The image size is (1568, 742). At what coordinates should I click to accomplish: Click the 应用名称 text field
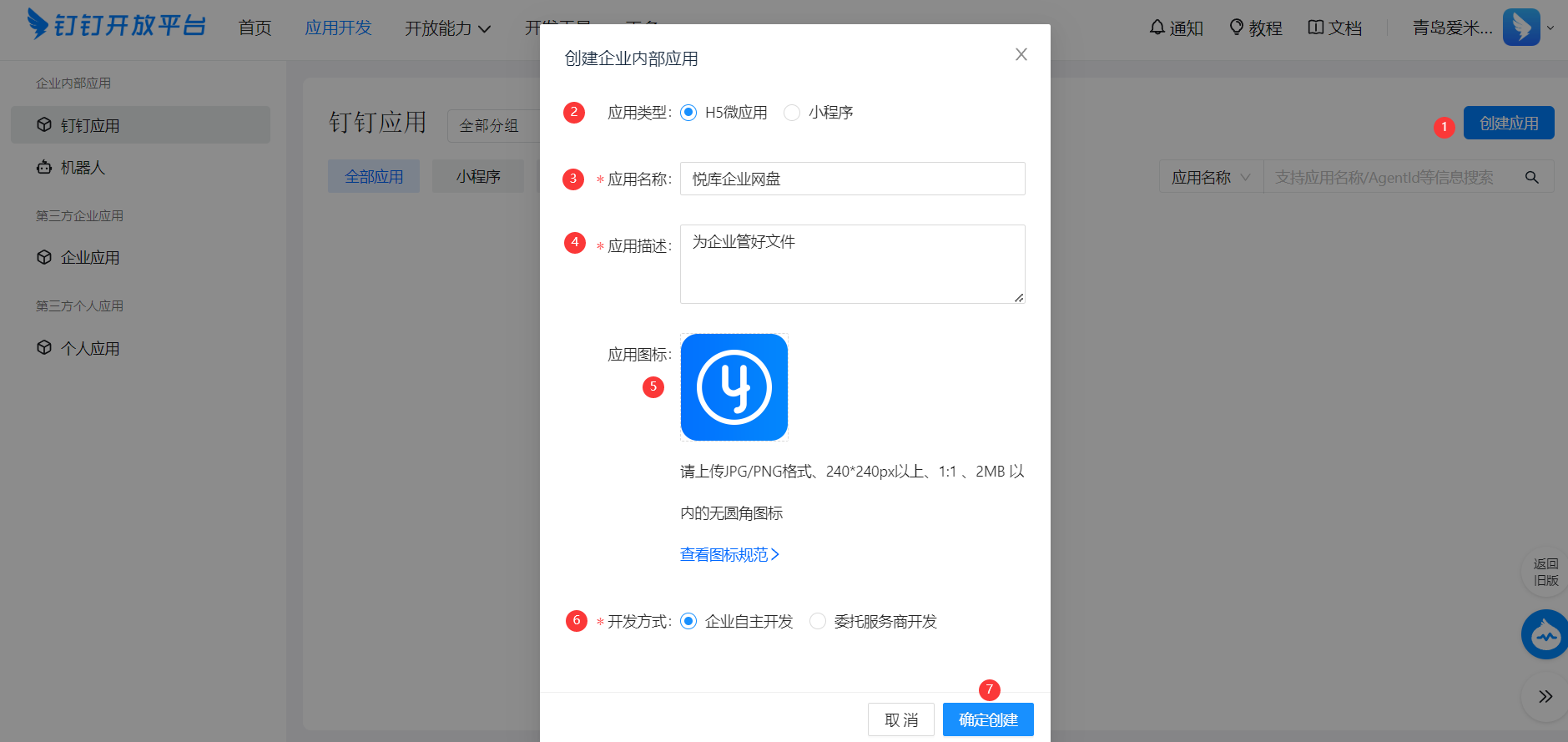point(852,179)
